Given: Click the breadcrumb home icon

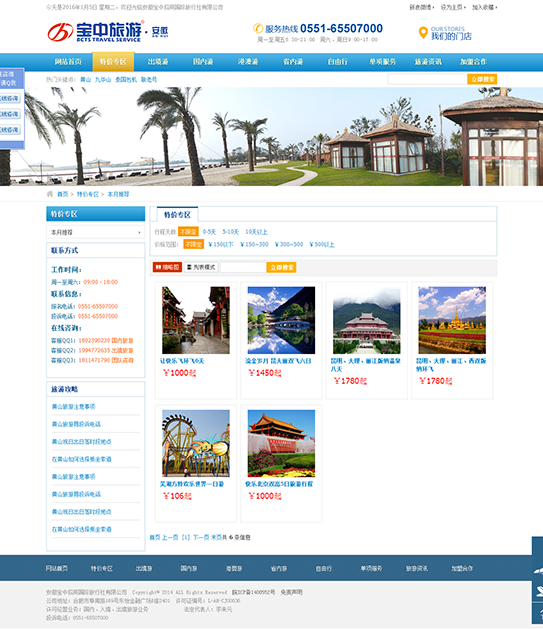Looking at the screenshot, I should [50, 194].
